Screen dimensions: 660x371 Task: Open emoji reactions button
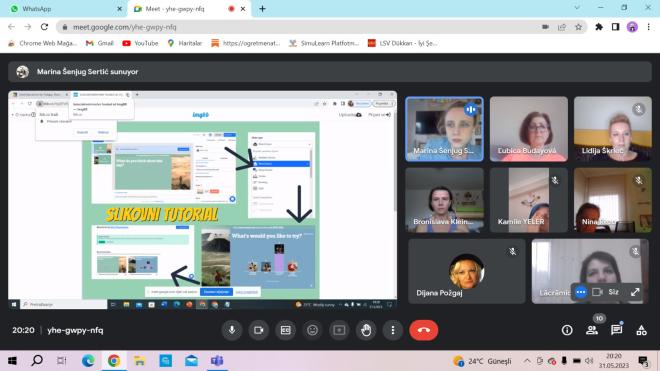312,330
